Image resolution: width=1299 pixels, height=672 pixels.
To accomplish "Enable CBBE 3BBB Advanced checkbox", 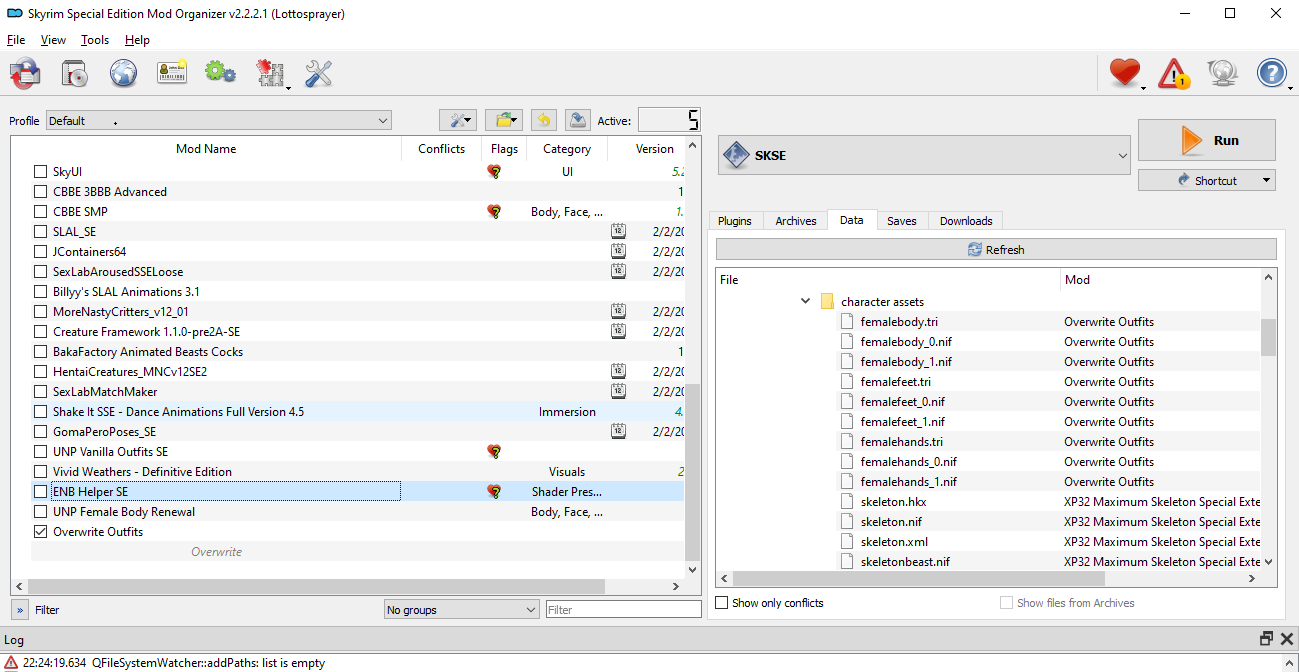I will (41, 192).
